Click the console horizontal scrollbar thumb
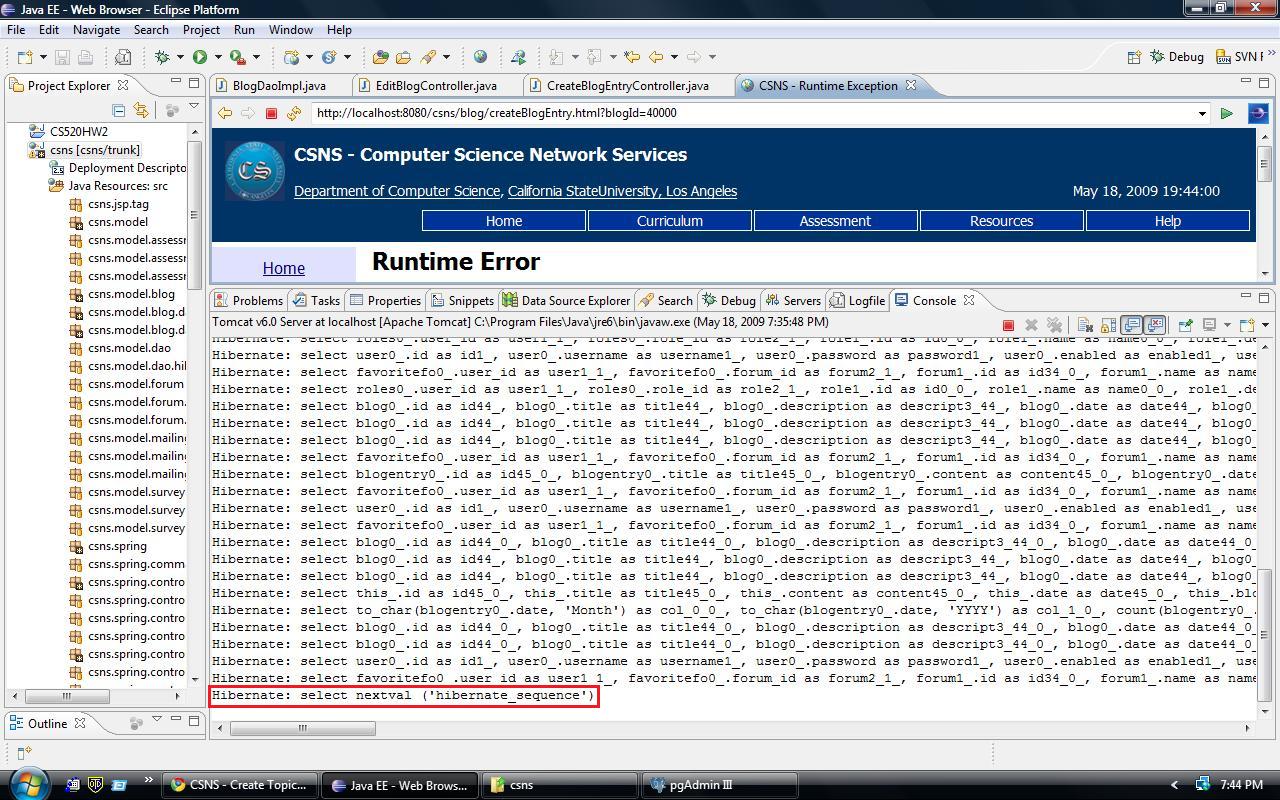Screen dimensions: 1280x800 303,728
